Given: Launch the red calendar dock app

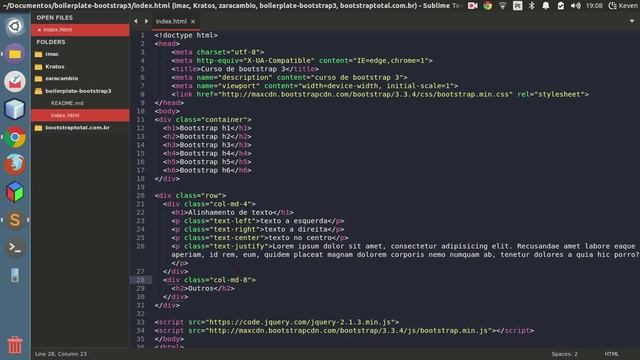Looking at the screenshot, I should tap(15, 82).
